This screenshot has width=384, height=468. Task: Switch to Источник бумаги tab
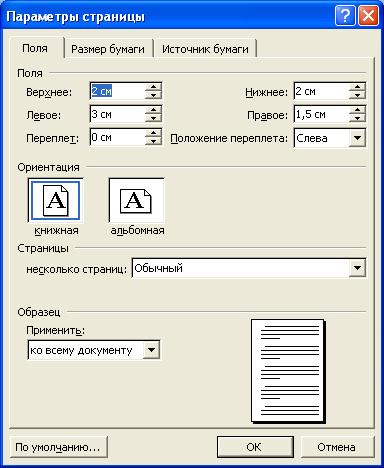[205, 49]
